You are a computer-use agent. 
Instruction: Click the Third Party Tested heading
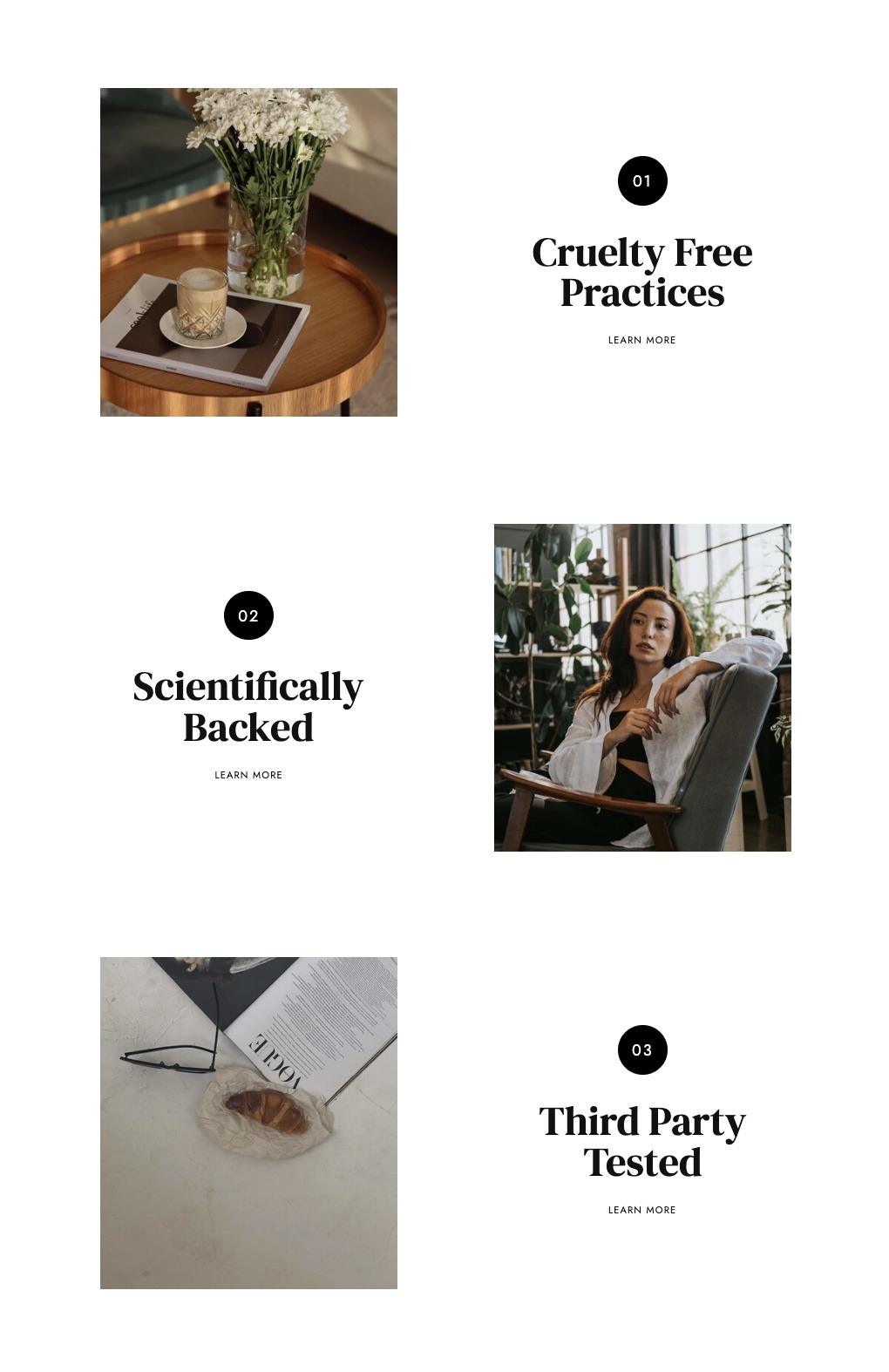[x=642, y=1142]
